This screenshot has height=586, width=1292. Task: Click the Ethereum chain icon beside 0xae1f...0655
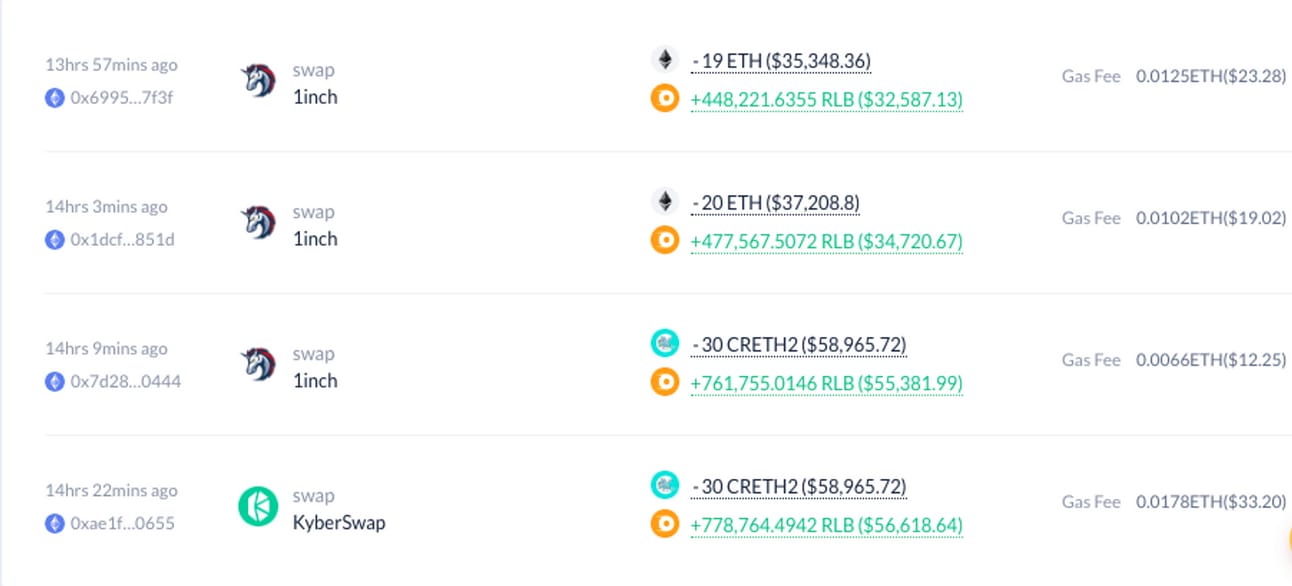55,523
